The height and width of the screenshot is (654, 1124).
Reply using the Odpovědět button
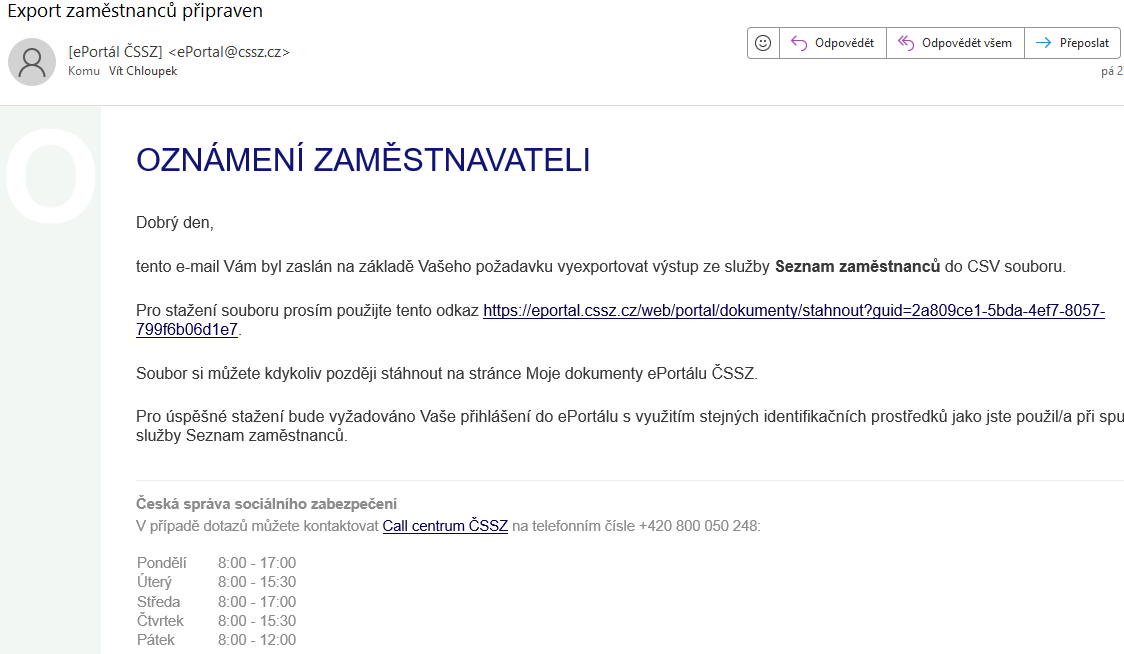(x=833, y=43)
